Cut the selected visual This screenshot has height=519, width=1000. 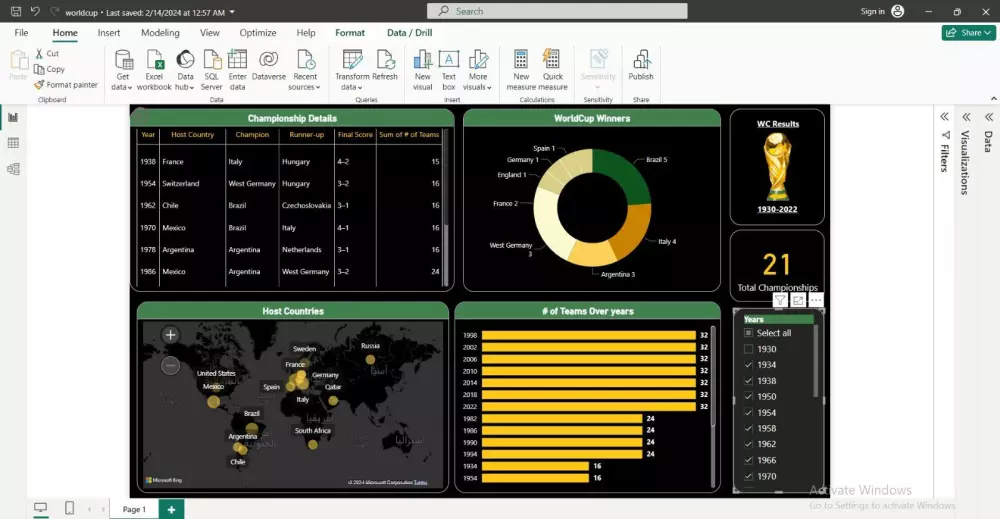tap(47, 54)
